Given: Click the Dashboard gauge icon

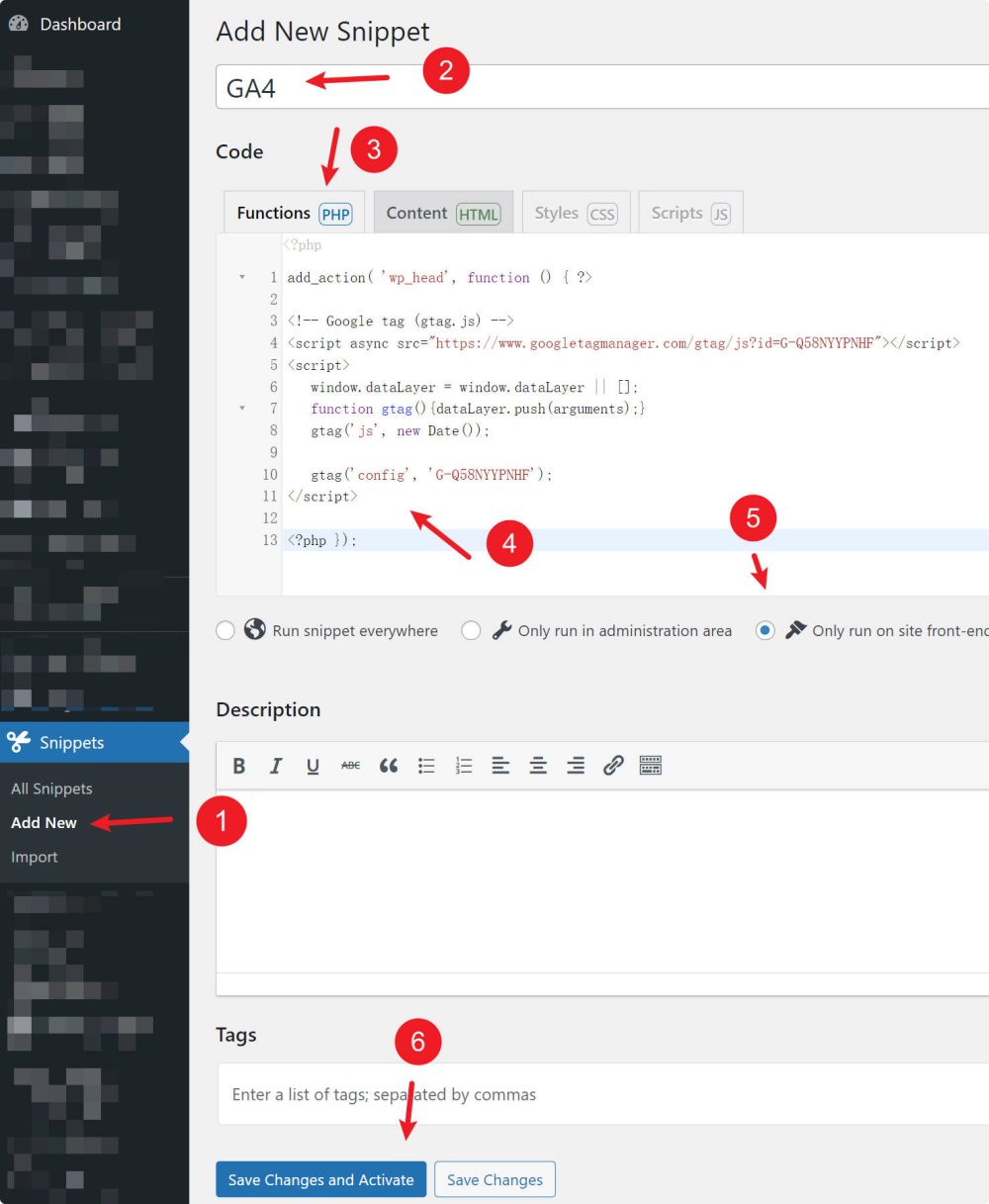Looking at the screenshot, I should [19, 24].
